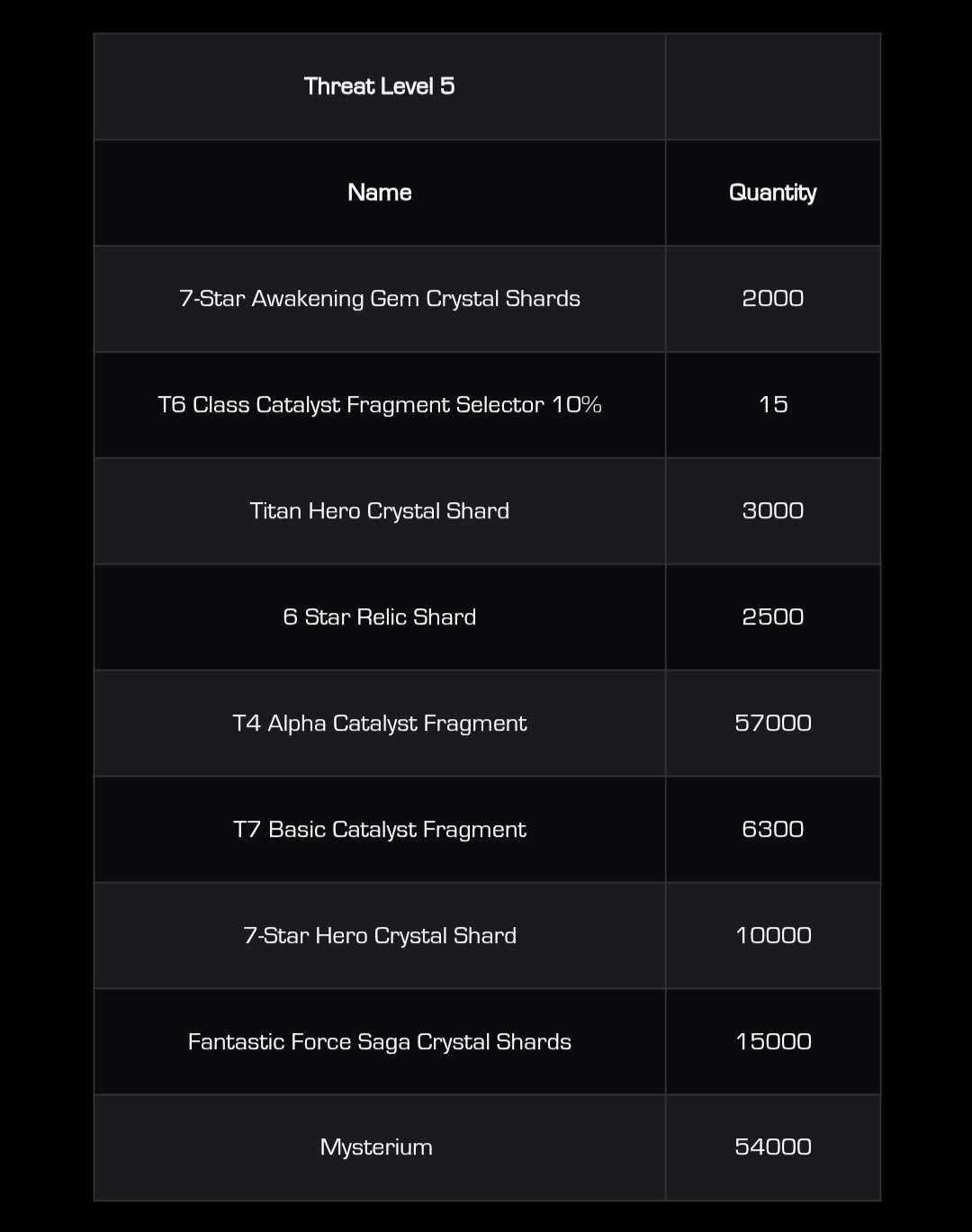This screenshot has height=1232, width=972.
Task: Click the 10000 quantity cell
Action: coord(772,936)
